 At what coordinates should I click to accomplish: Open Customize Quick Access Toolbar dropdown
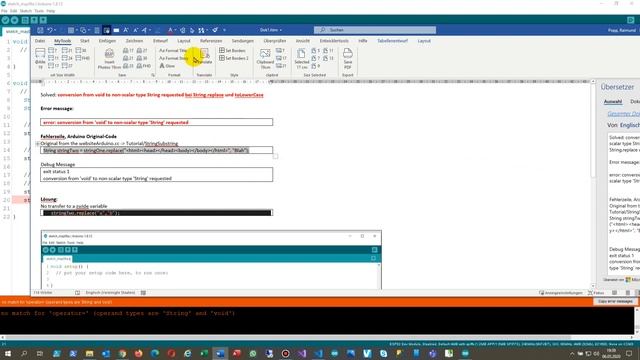pos(224,30)
